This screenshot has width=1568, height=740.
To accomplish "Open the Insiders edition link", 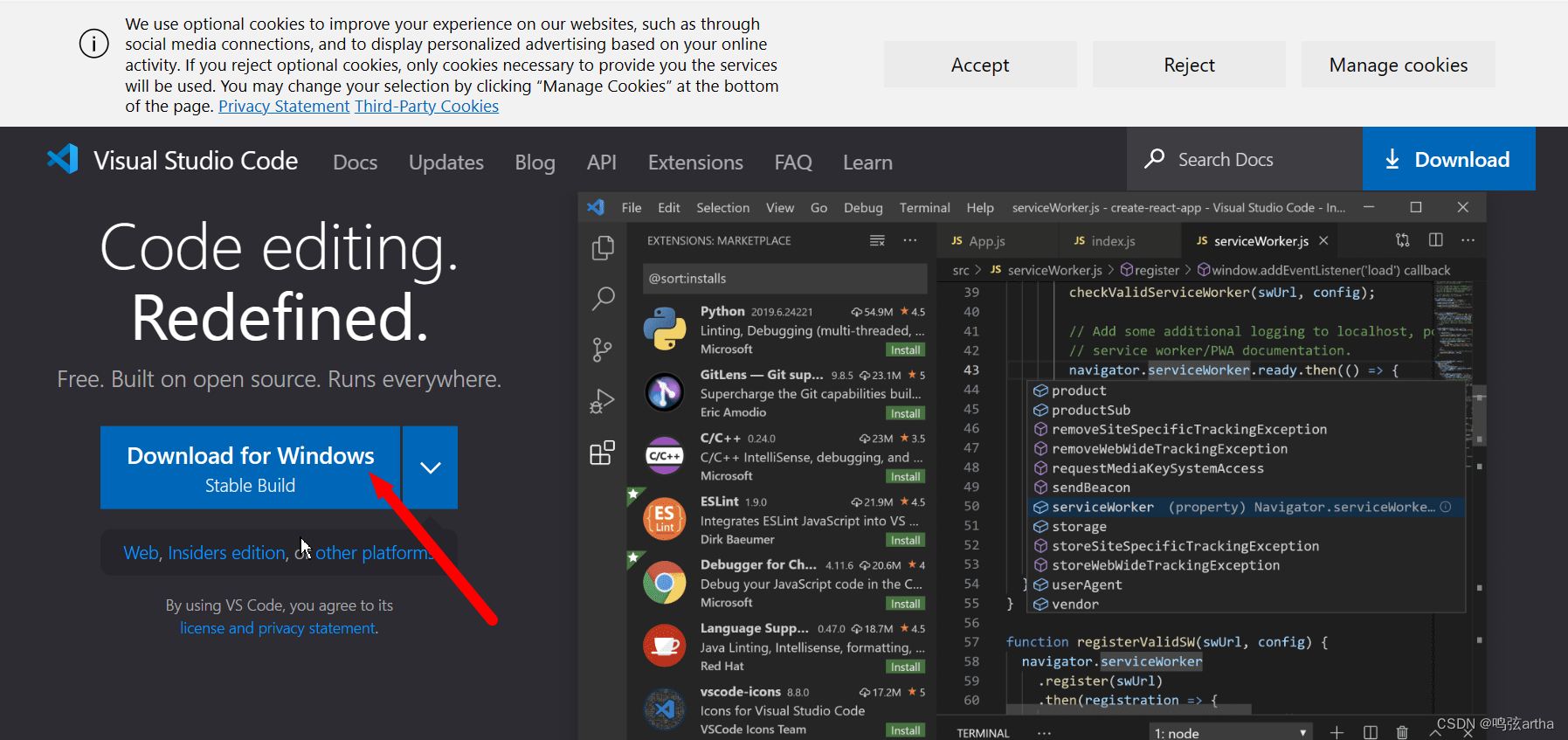I will [x=226, y=553].
